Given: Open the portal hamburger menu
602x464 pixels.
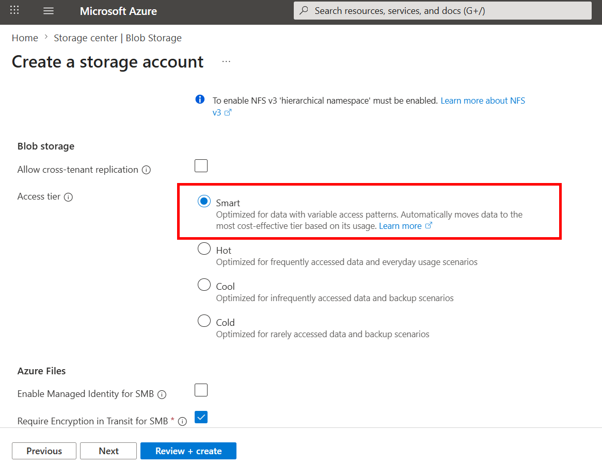Looking at the screenshot, I should tap(48, 11).
